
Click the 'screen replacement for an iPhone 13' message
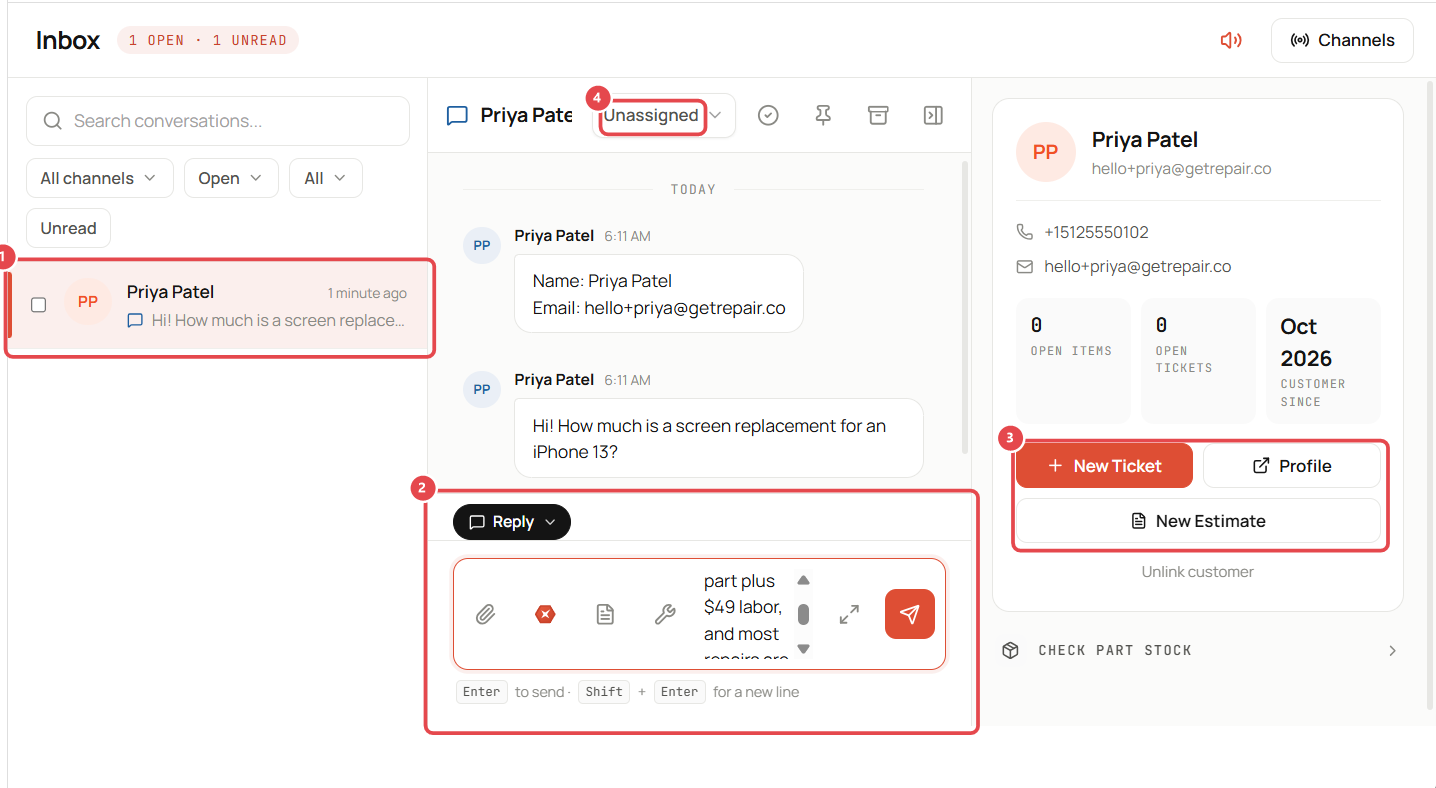pos(719,439)
